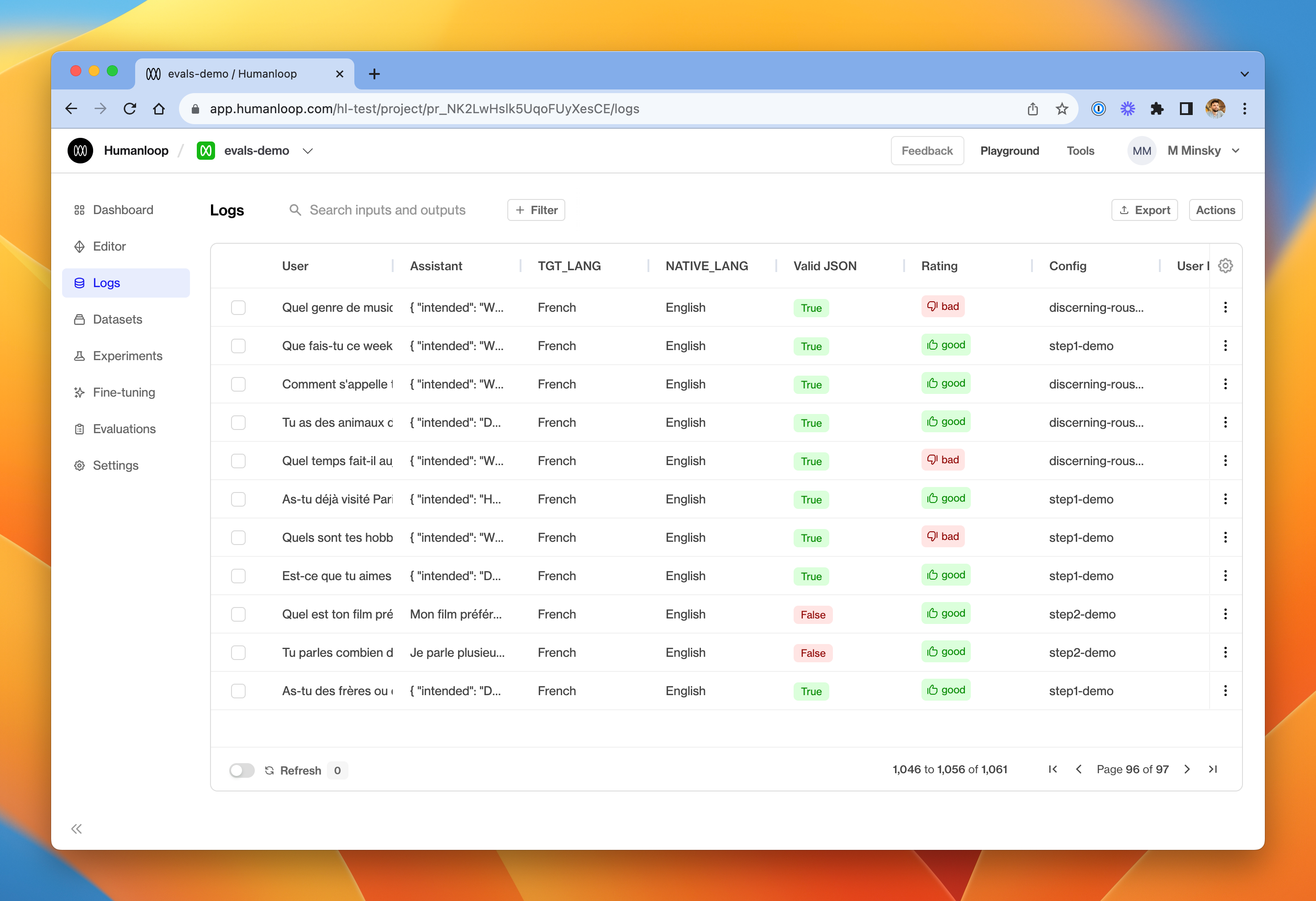Open the Evaluations section
The height and width of the screenshot is (901, 1316).
(x=124, y=429)
